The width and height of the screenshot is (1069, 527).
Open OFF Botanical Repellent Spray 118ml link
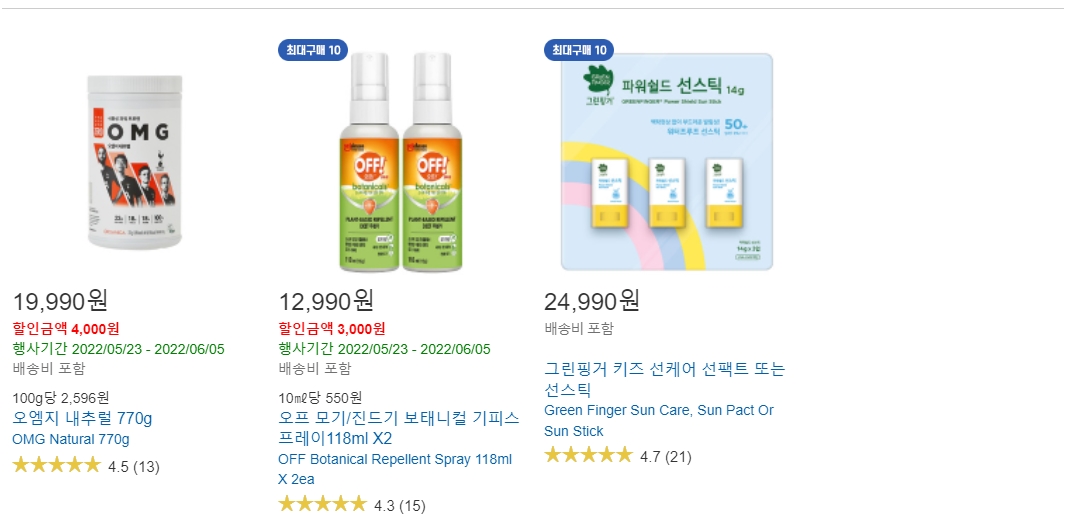(395, 469)
